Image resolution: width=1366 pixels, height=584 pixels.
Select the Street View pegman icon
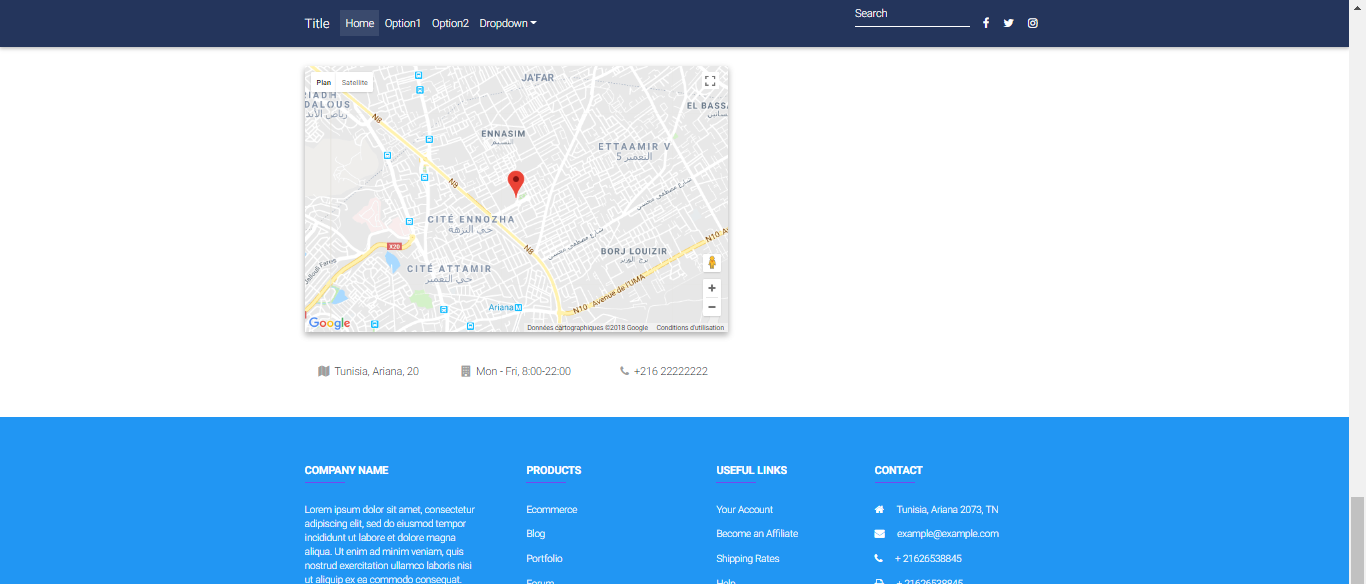point(712,263)
